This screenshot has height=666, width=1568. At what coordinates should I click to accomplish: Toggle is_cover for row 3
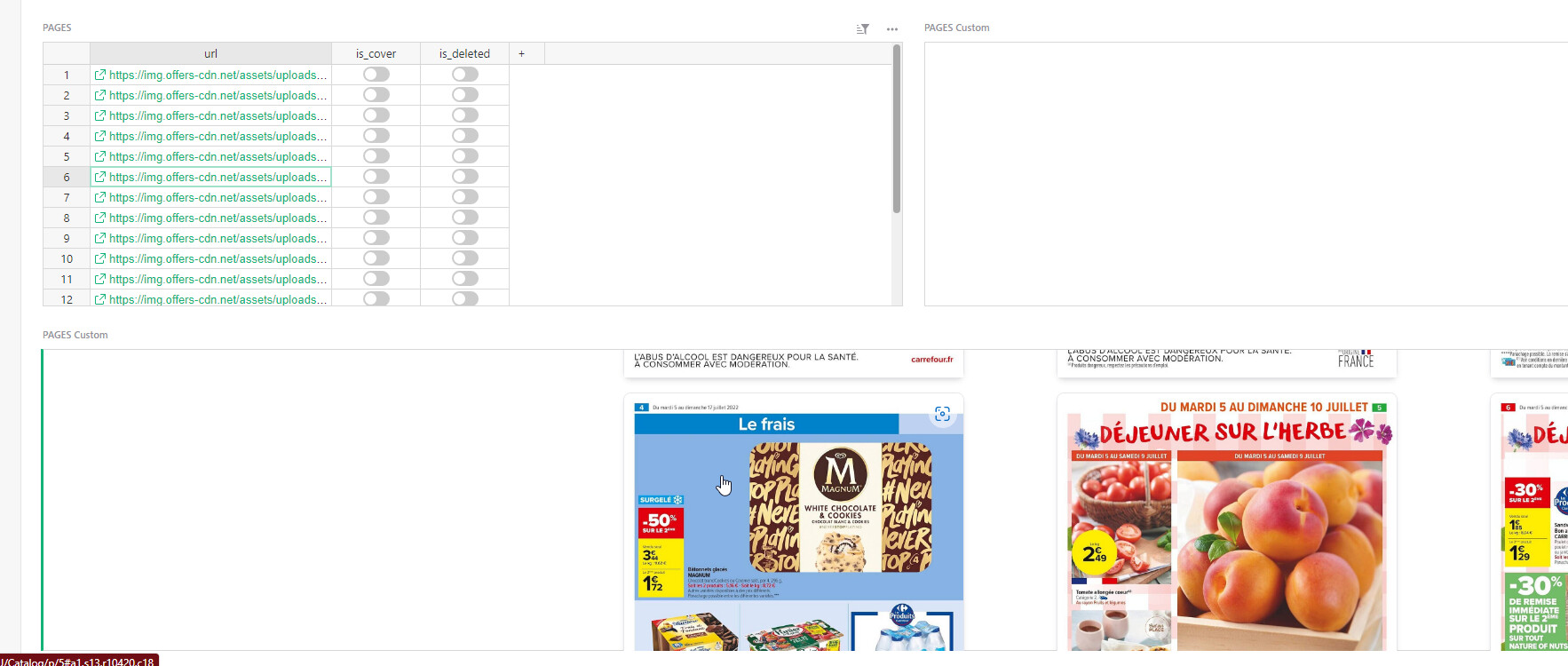tap(376, 115)
